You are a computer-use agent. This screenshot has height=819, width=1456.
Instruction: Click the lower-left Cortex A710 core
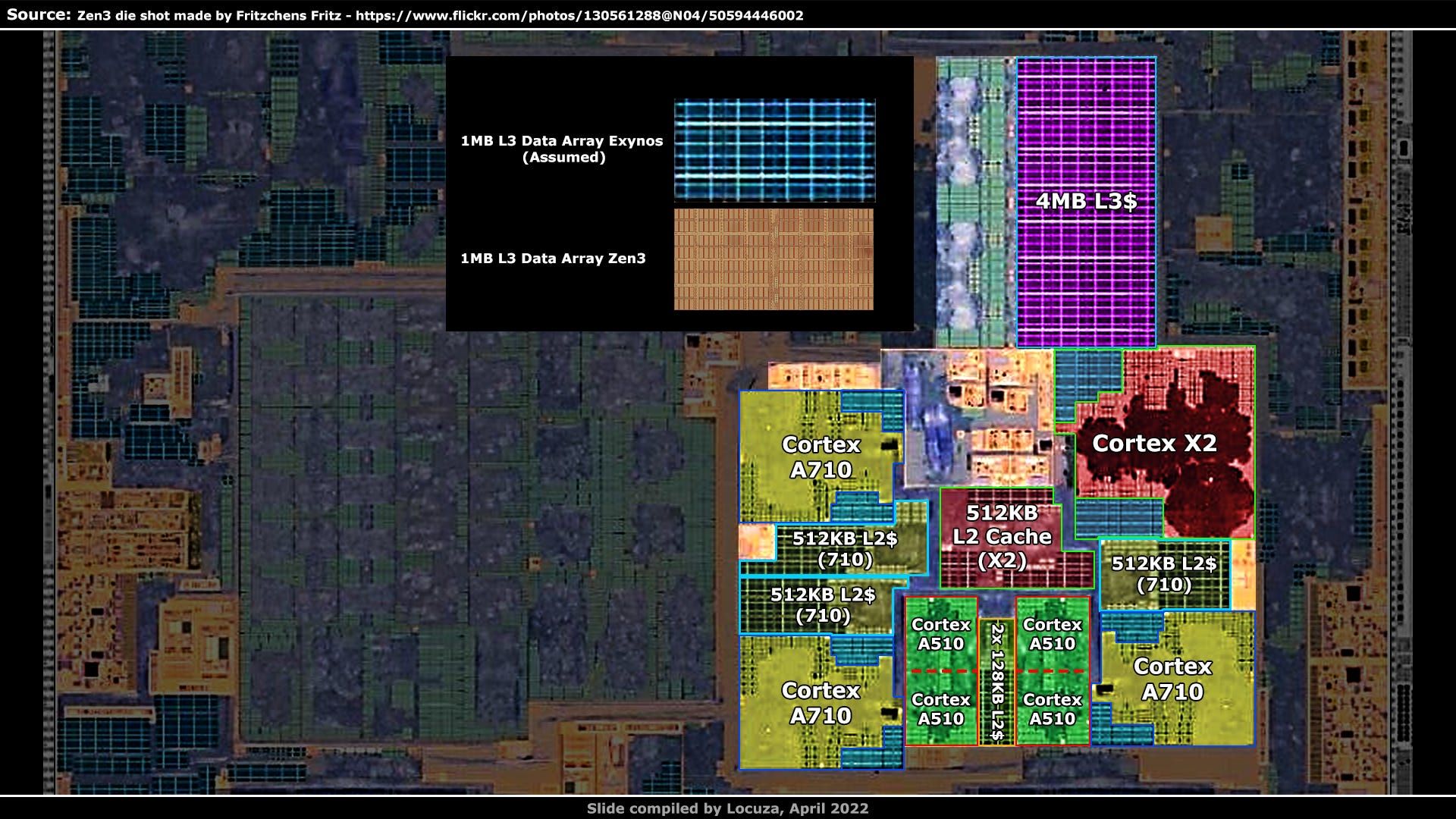click(x=821, y=702)
